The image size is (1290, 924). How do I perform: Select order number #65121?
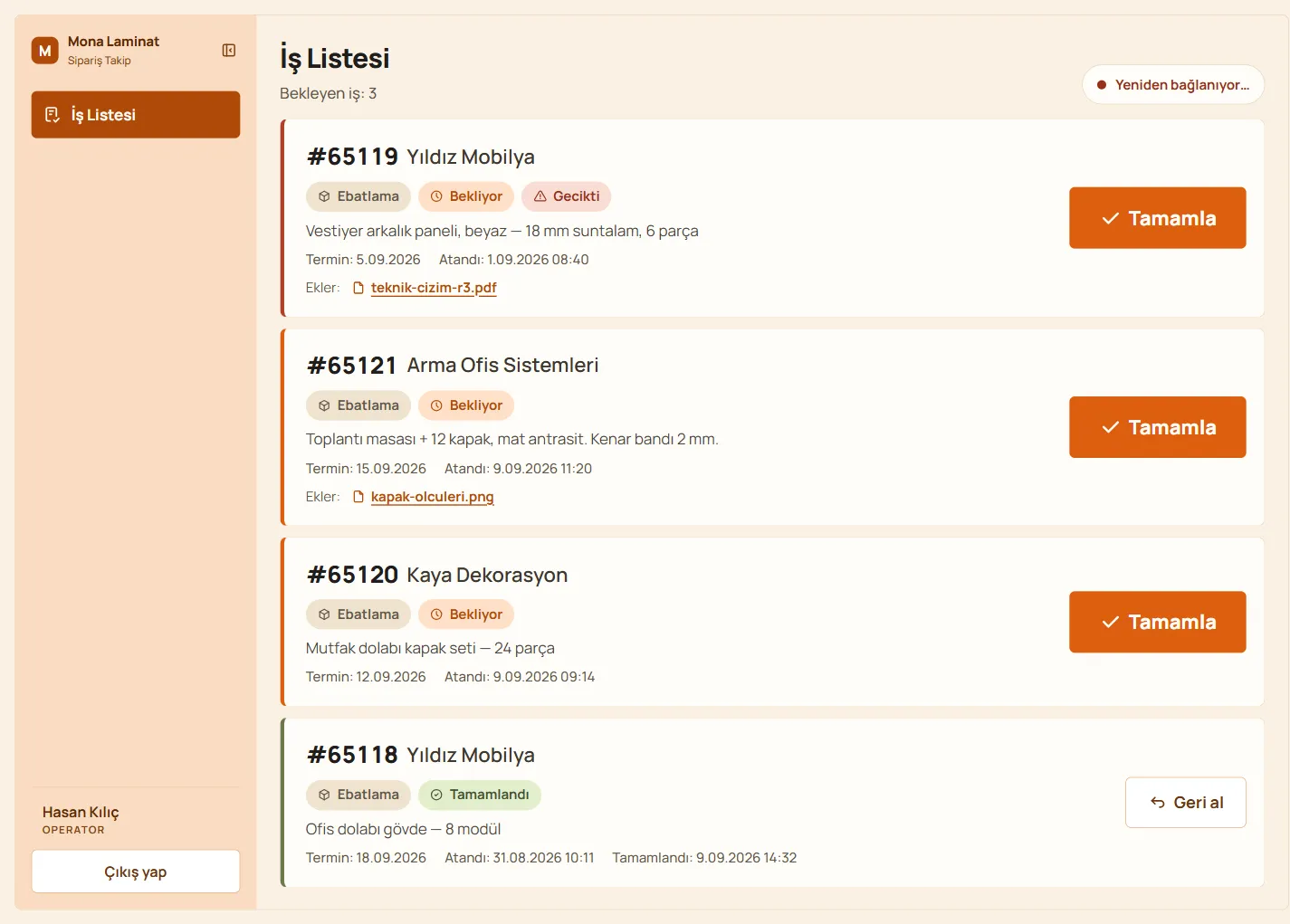(x=352, y=366)
